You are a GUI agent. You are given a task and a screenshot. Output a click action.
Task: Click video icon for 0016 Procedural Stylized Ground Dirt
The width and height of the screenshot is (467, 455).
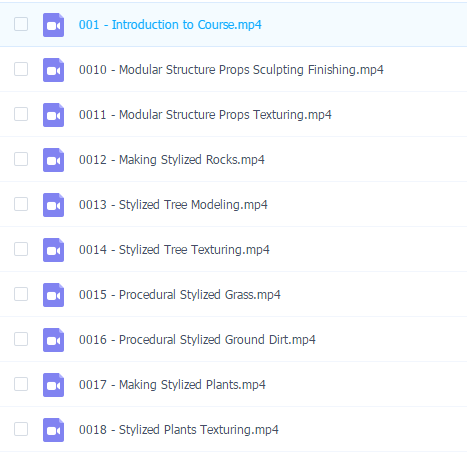click(53, 340)
